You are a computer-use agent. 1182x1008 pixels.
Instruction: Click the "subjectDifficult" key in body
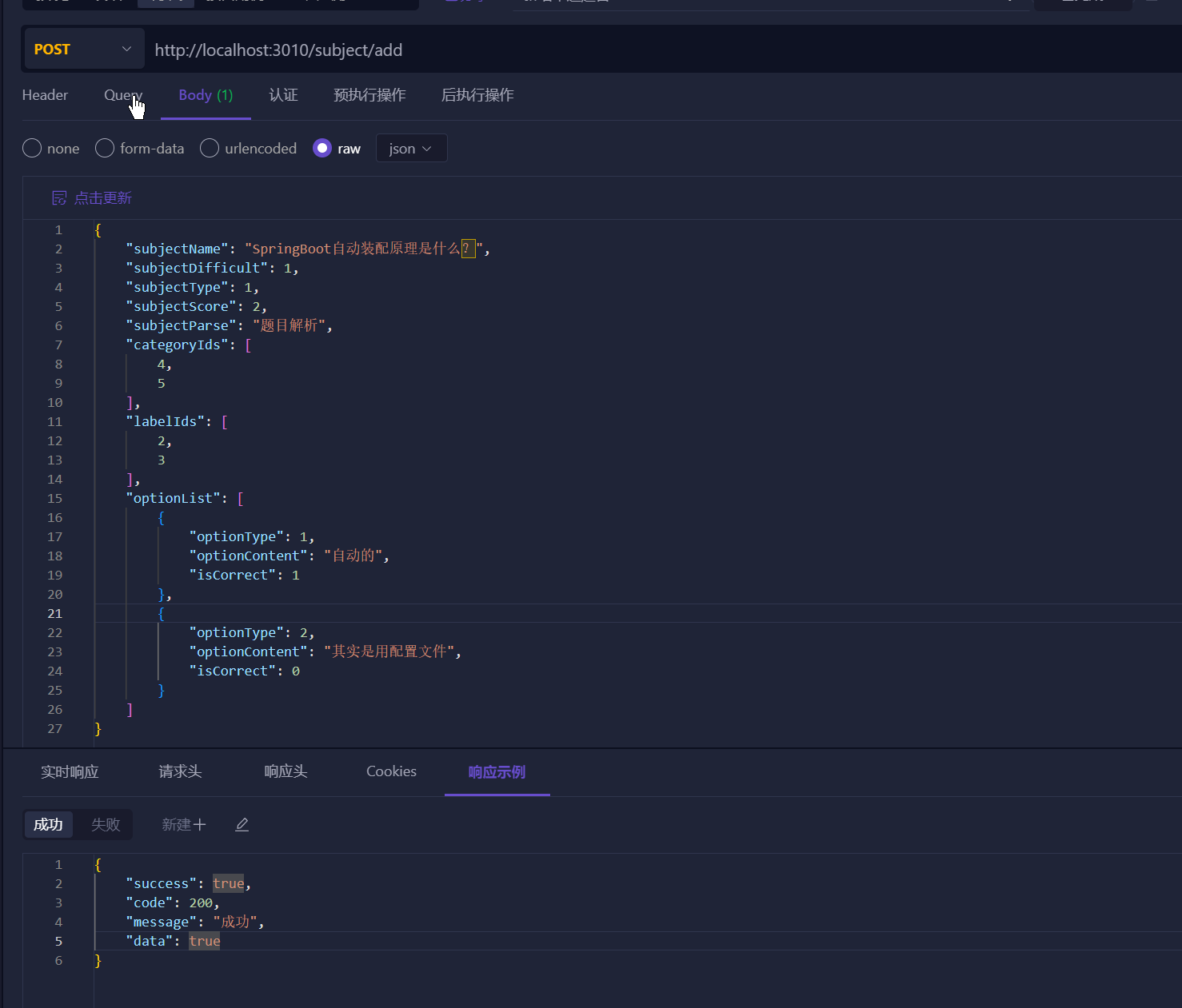[x=197, y=268]
